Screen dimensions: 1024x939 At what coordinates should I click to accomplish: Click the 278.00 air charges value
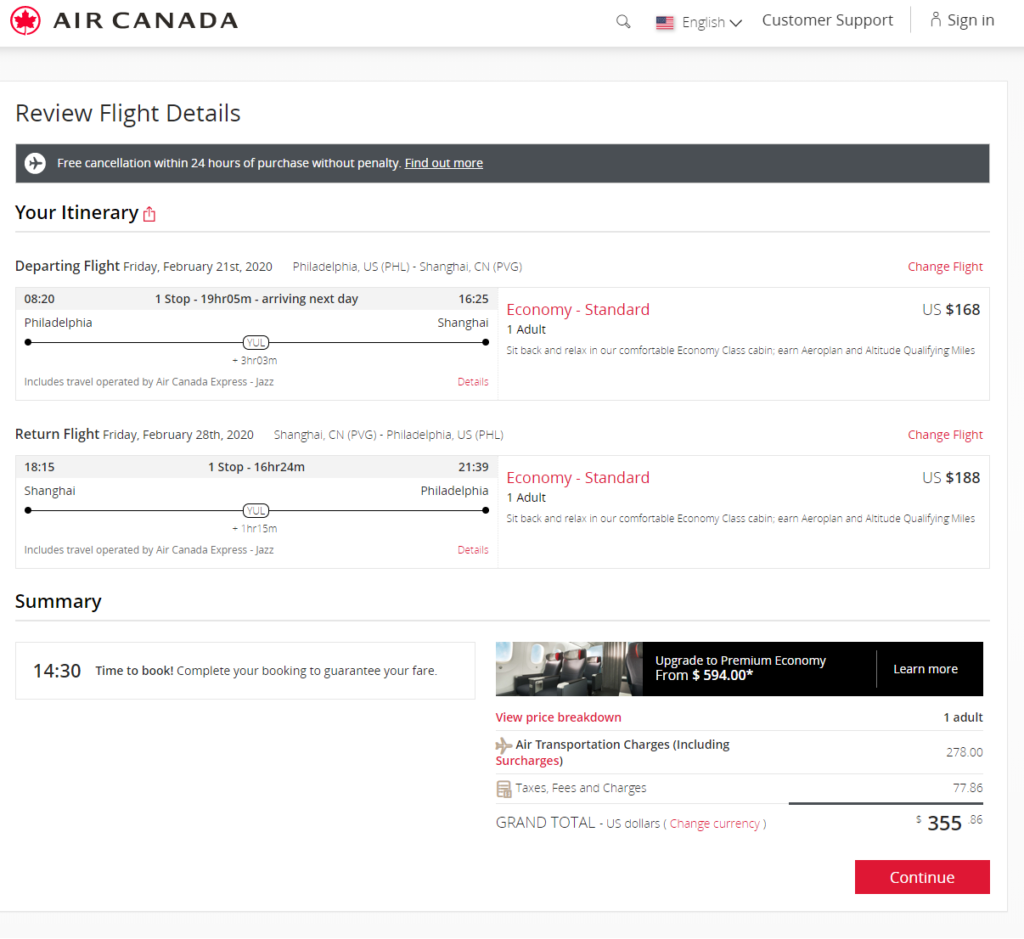(964, 752)
